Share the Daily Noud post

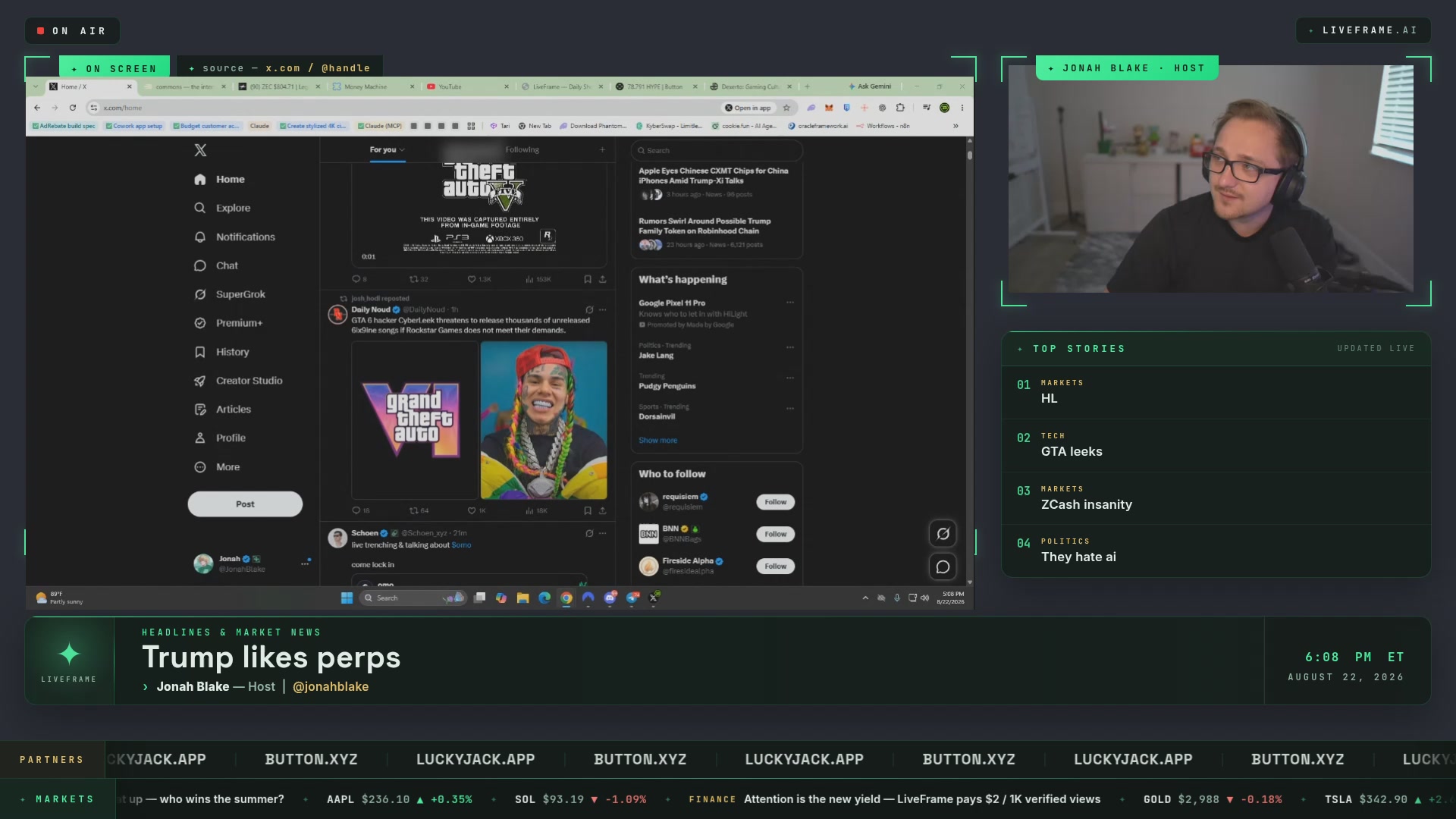[603, 510]
